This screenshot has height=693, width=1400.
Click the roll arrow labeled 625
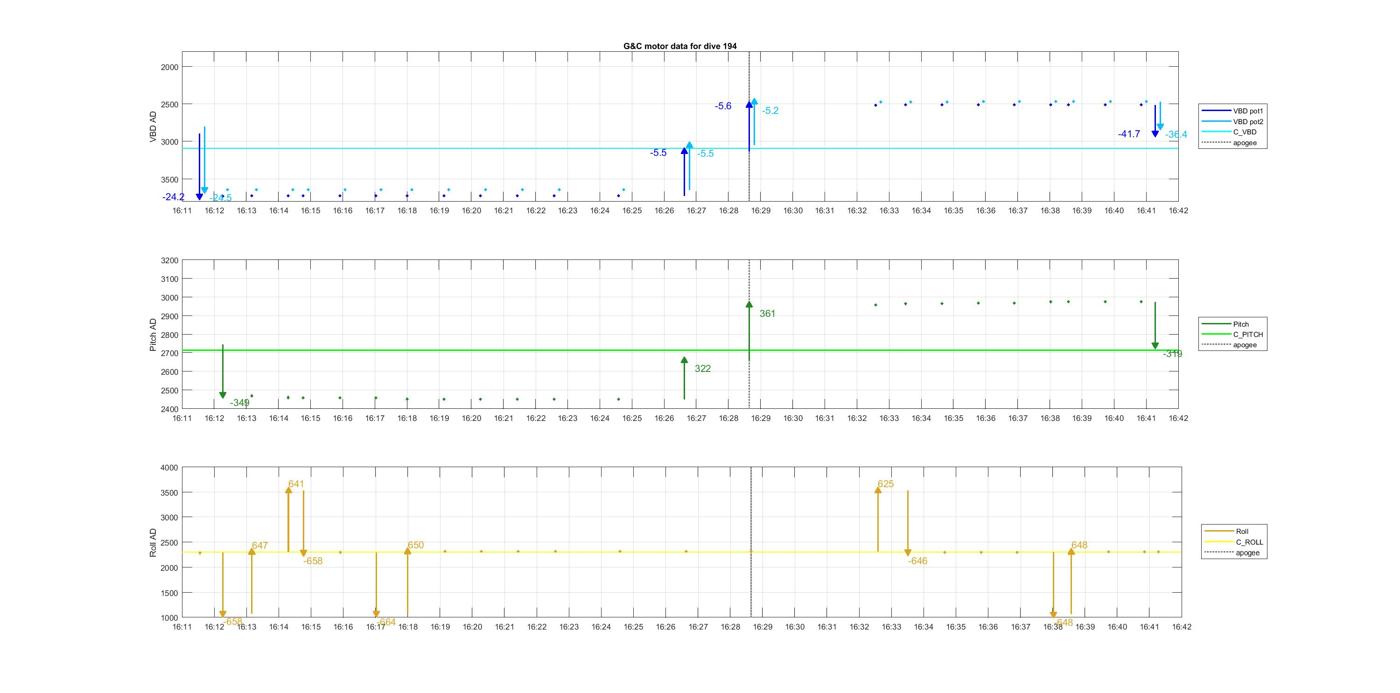(x=878, y=520)
